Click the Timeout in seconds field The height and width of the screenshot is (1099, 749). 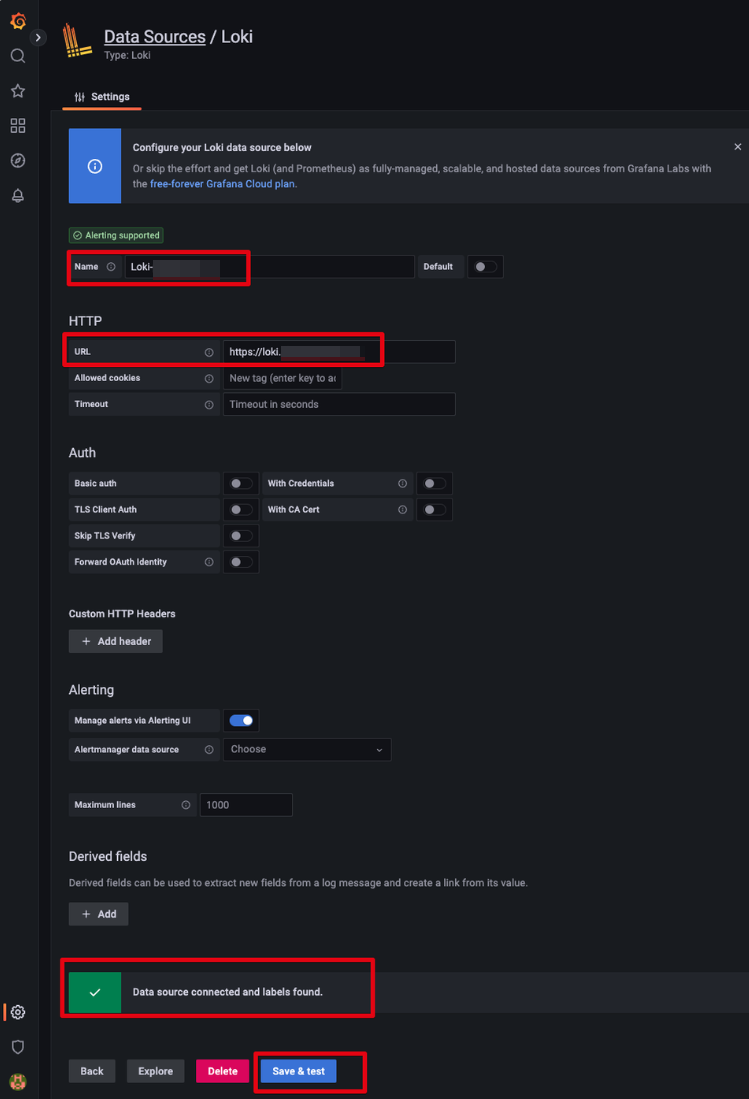(x=339, y=404)
